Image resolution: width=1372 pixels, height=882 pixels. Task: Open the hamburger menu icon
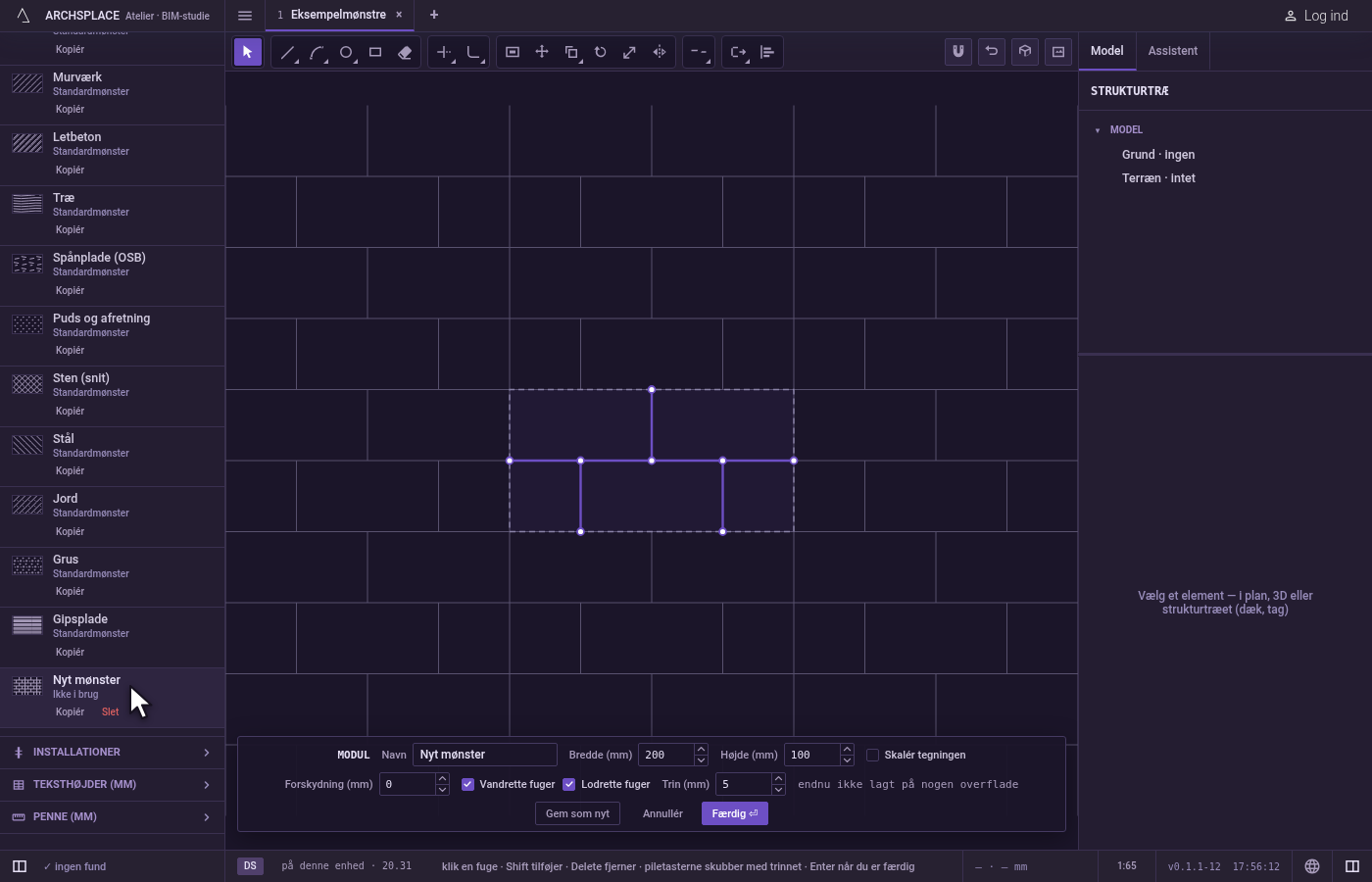(x=245, y=15)
